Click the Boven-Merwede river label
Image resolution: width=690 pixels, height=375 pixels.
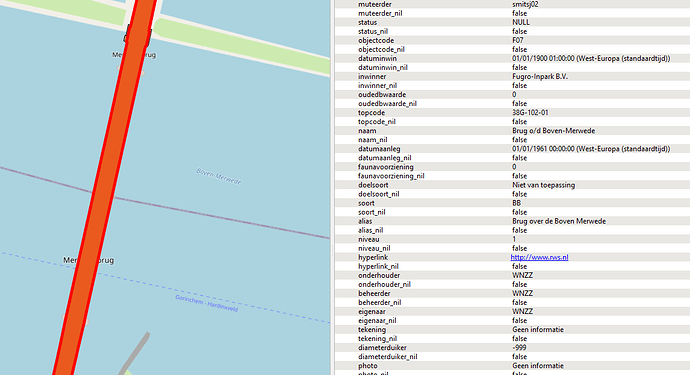click(219, 176)
